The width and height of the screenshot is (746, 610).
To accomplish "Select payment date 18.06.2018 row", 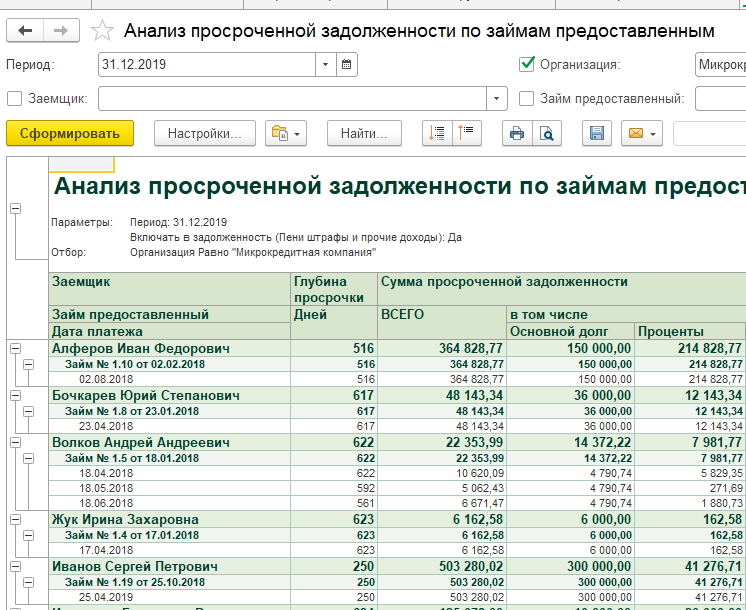I will [x=169, y=503].
